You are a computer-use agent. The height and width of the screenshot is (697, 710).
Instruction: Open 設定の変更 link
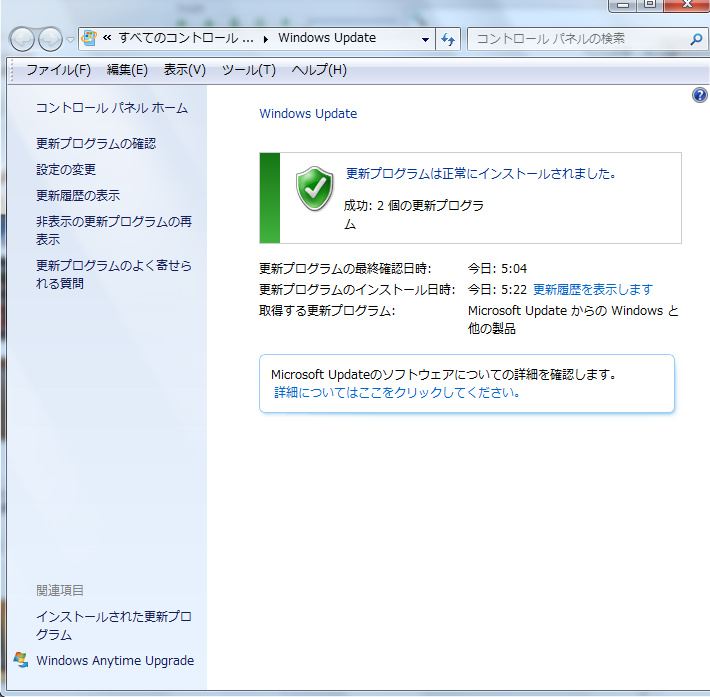[66, 169]
